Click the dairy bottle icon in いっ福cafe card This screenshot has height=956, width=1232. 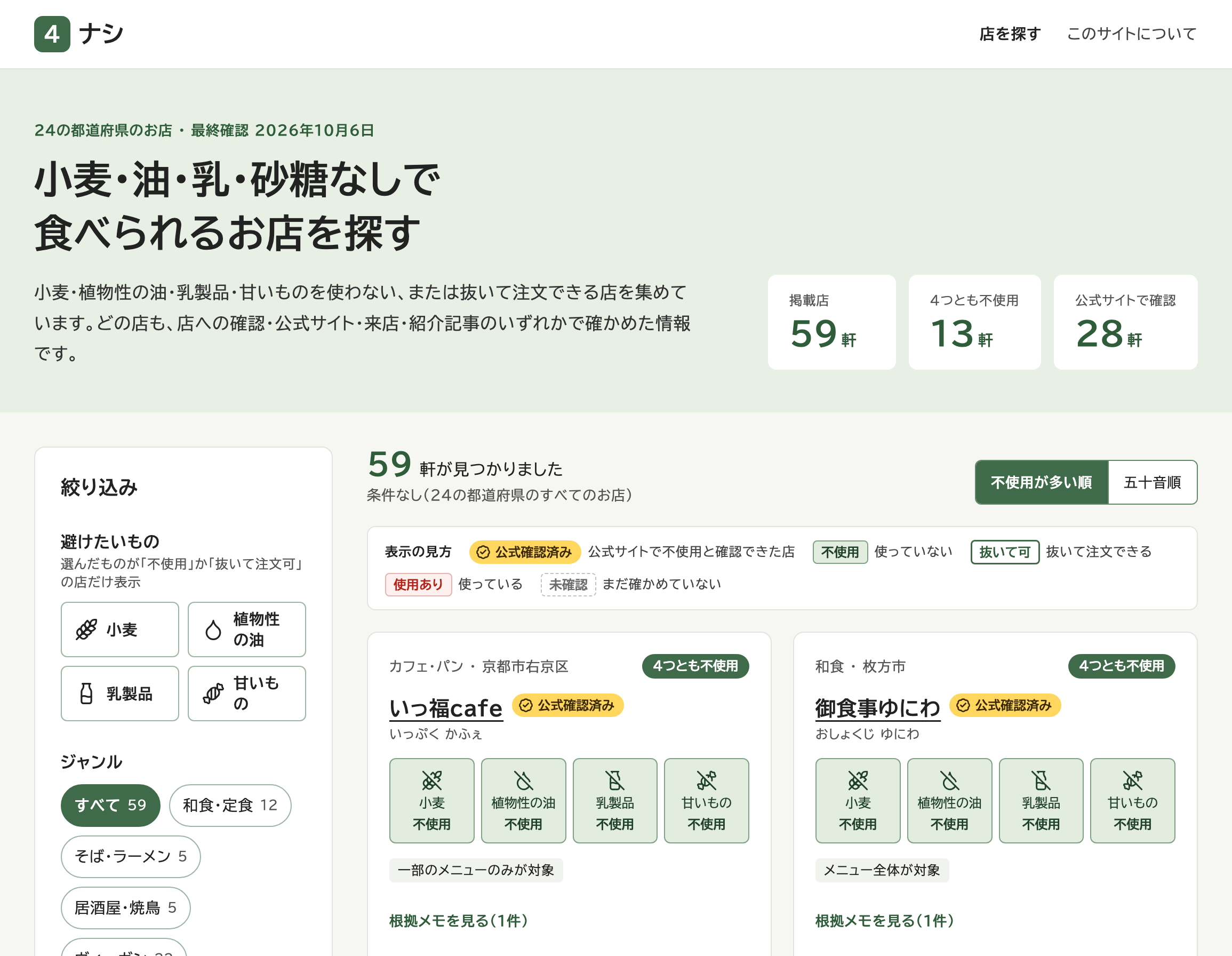615,781
